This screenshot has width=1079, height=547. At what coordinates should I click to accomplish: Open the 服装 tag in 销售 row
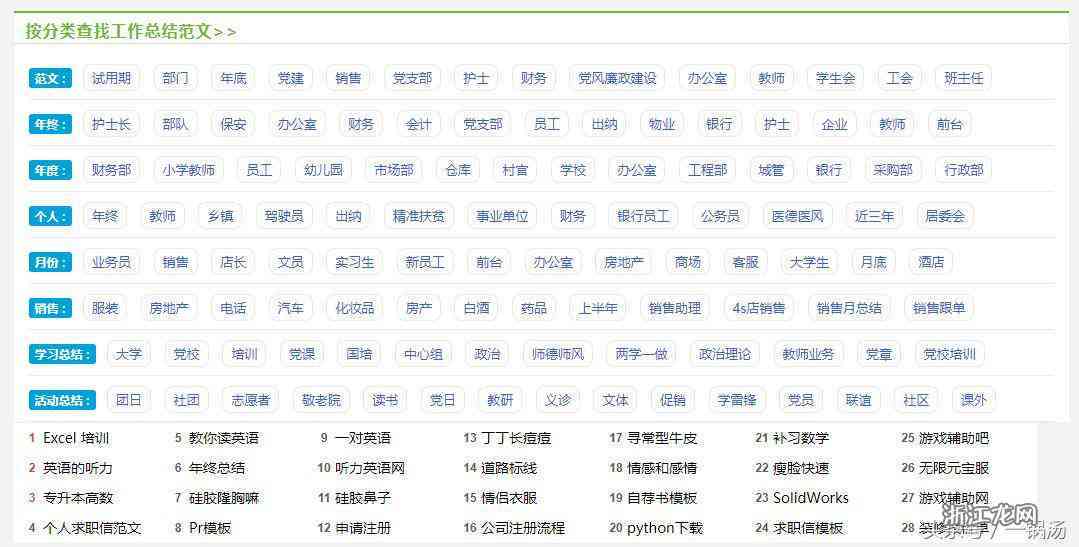(x=105, y=308)
